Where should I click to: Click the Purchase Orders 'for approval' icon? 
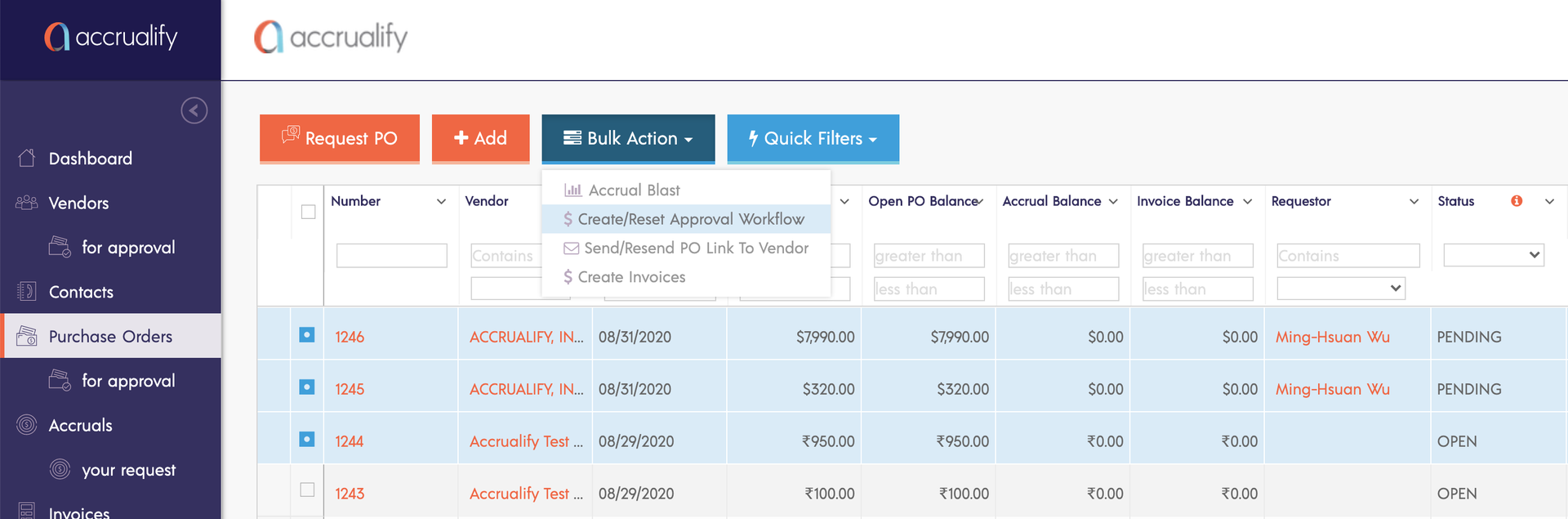tap(60, 380)
